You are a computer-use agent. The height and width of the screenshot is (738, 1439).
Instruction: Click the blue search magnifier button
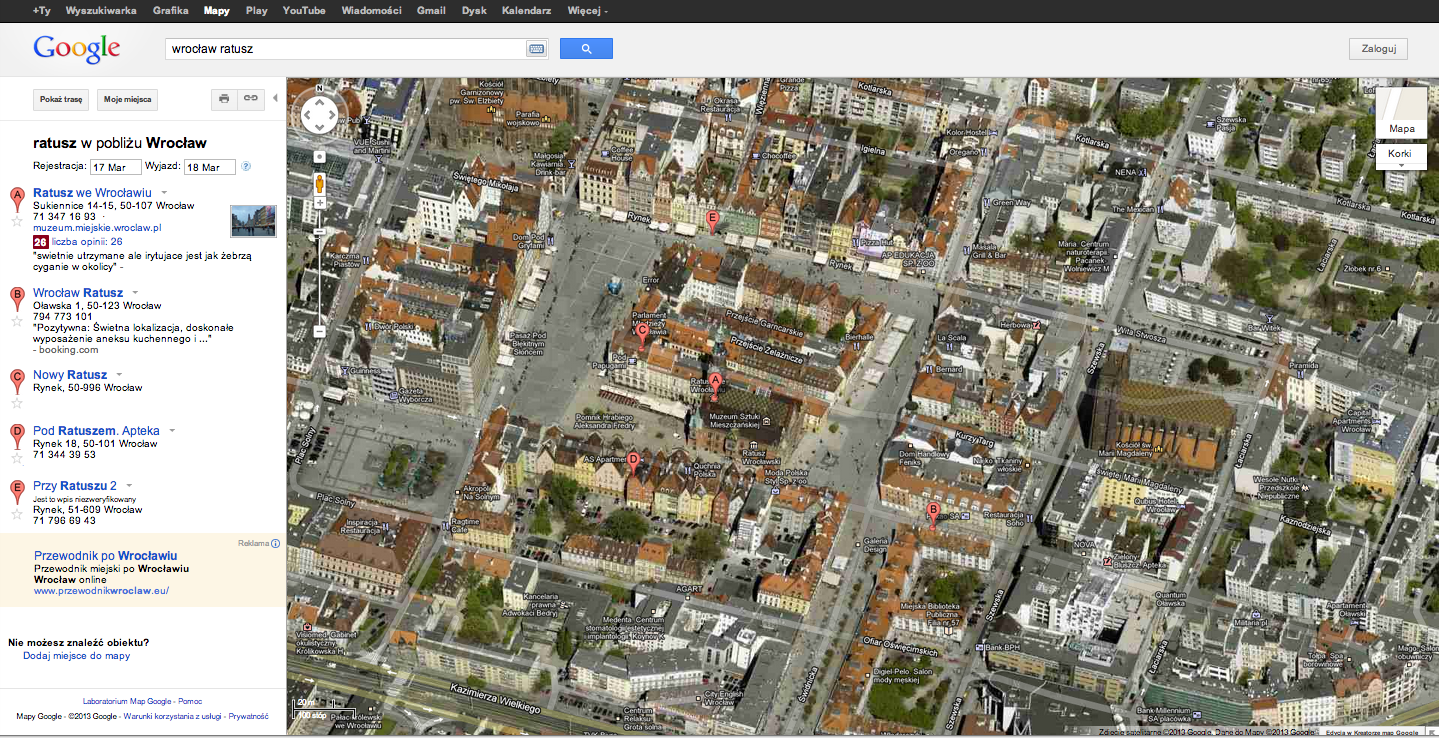[x=586, y=49]
